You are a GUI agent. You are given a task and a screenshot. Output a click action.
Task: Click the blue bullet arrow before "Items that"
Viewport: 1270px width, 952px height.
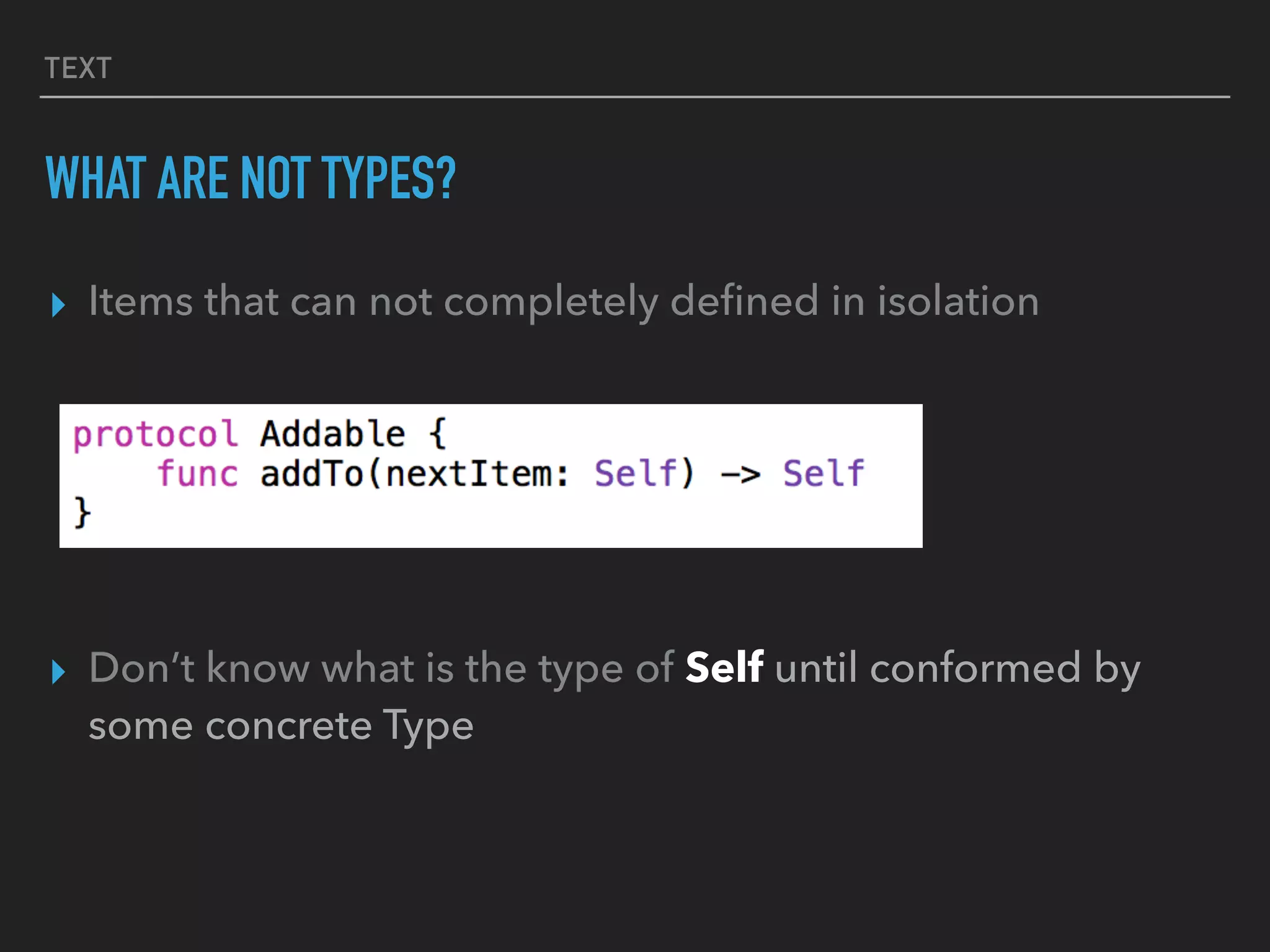click(58, 306)
